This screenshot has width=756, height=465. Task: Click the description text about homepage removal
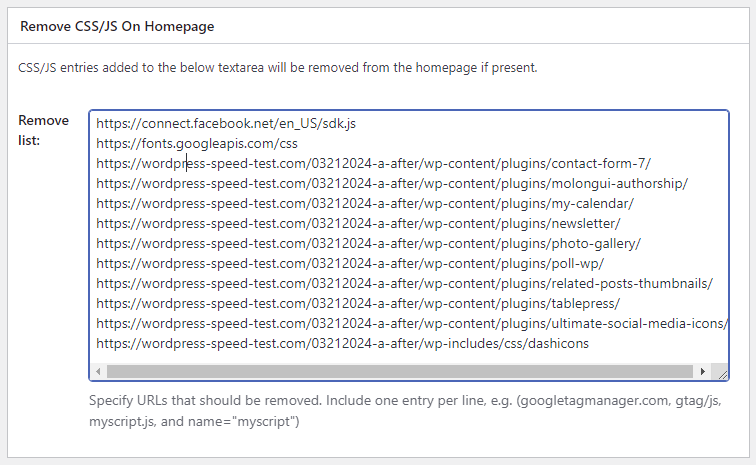278,68
